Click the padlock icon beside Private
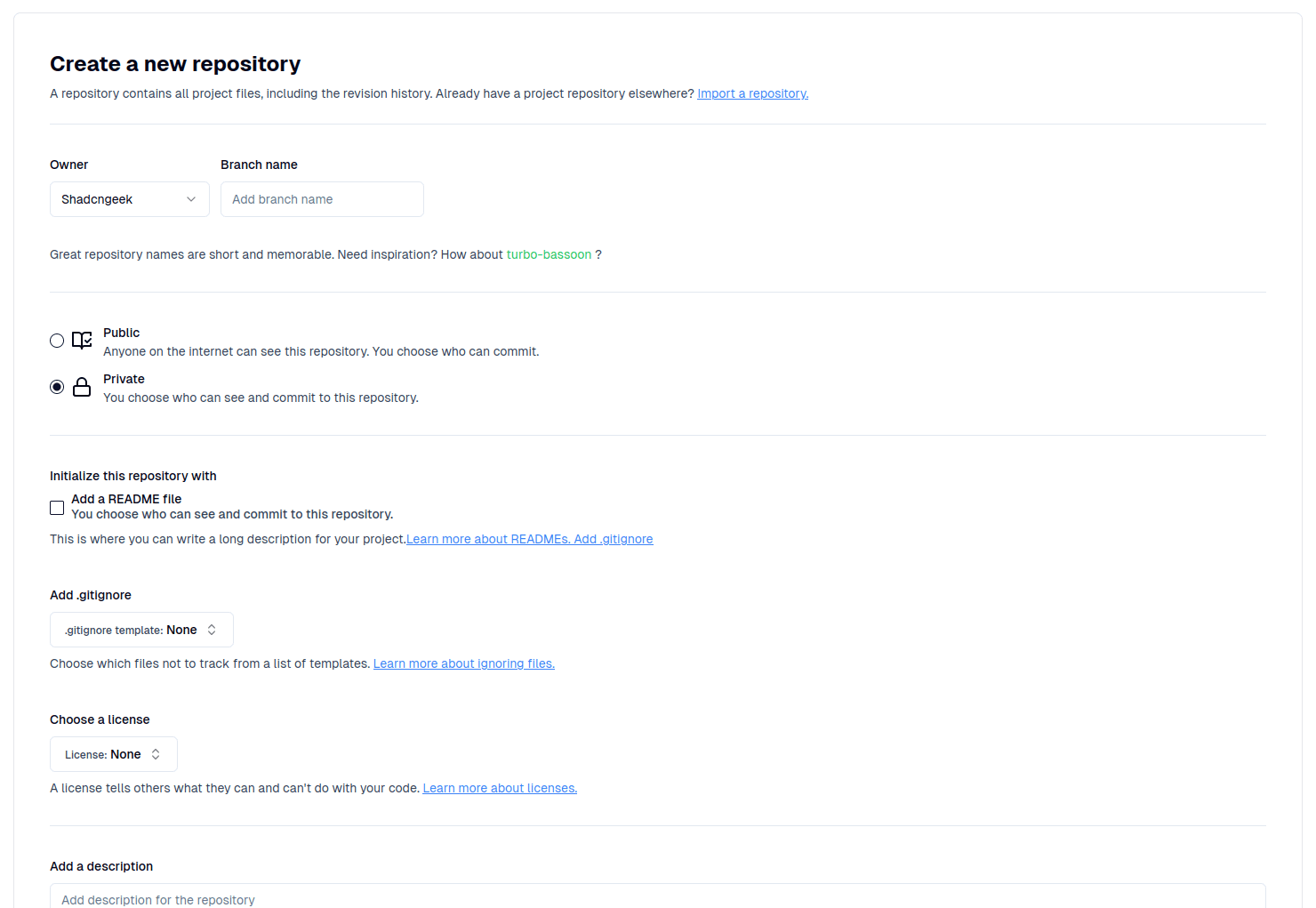This screenshot has height=908, width=1316. 82,387
